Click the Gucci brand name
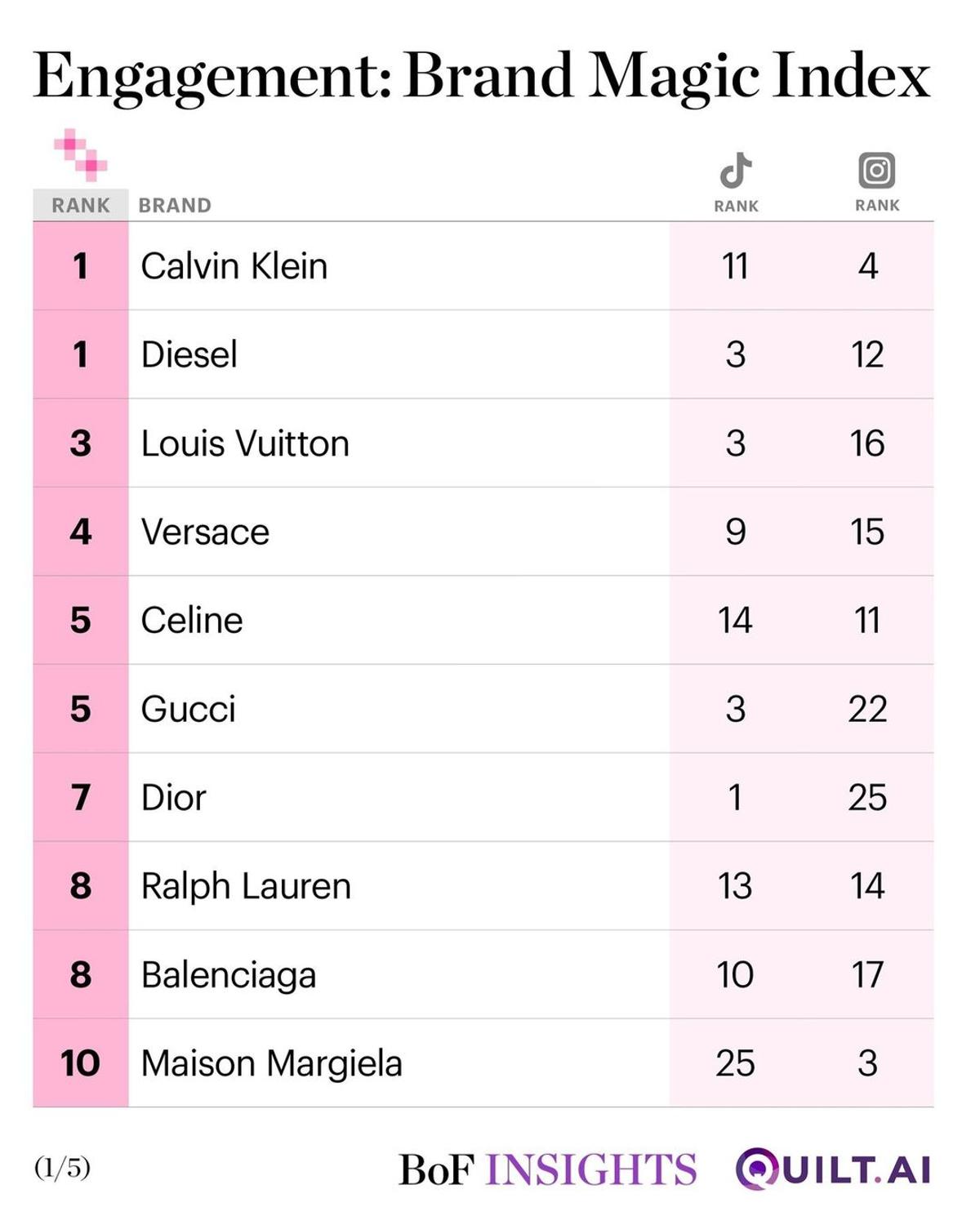 point(189,709)
